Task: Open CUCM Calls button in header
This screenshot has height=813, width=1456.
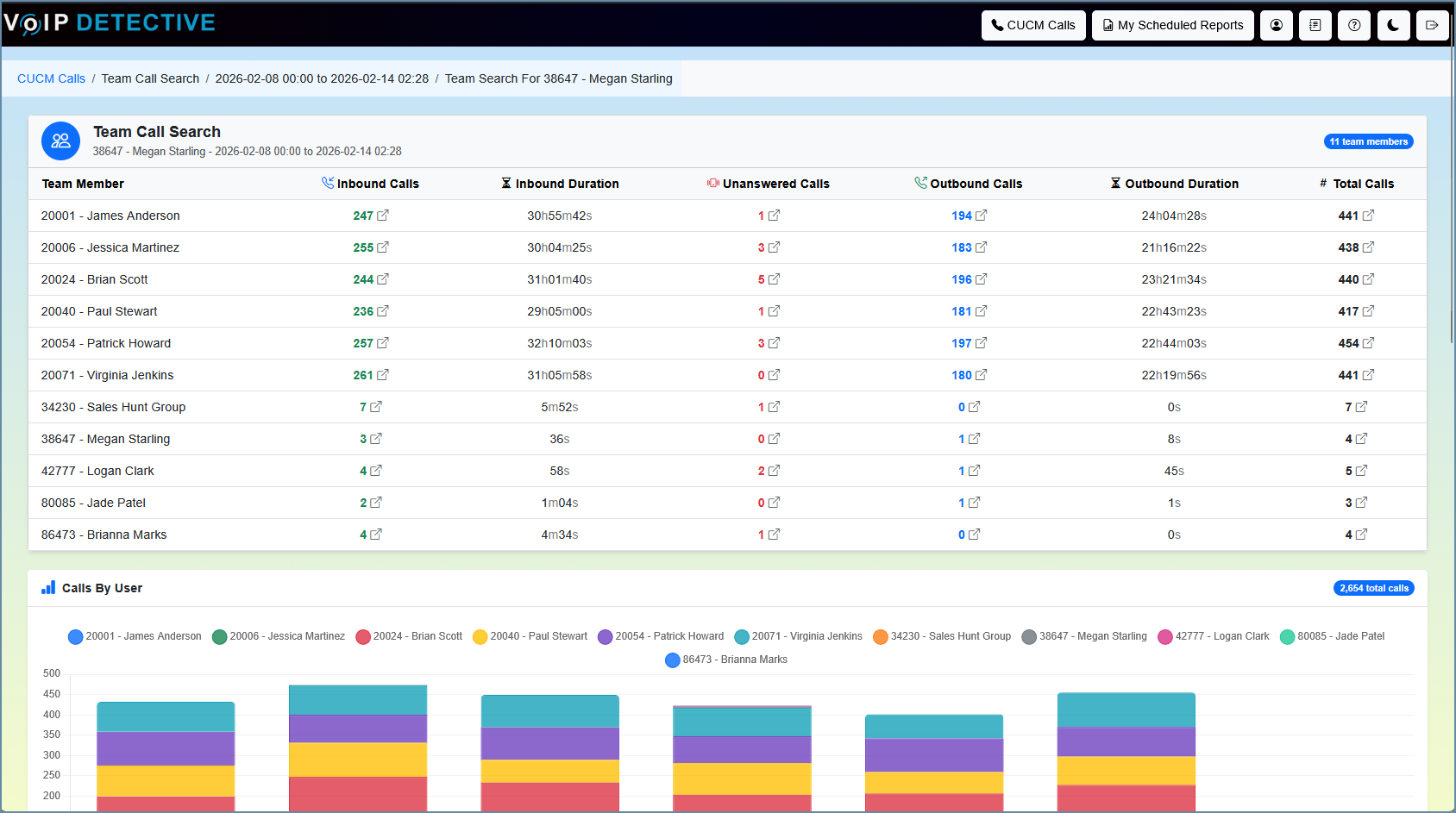Action: [1033, 25]
